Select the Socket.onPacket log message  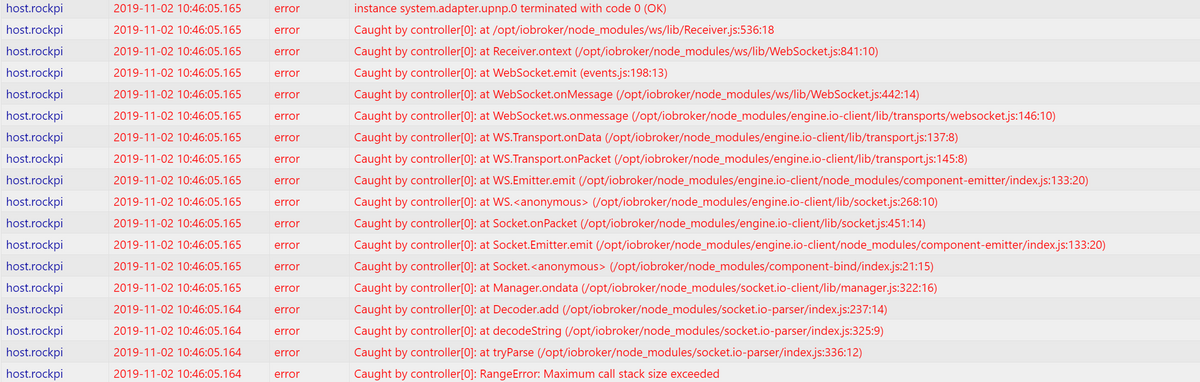pyautogui.click(x=640, y=223)
